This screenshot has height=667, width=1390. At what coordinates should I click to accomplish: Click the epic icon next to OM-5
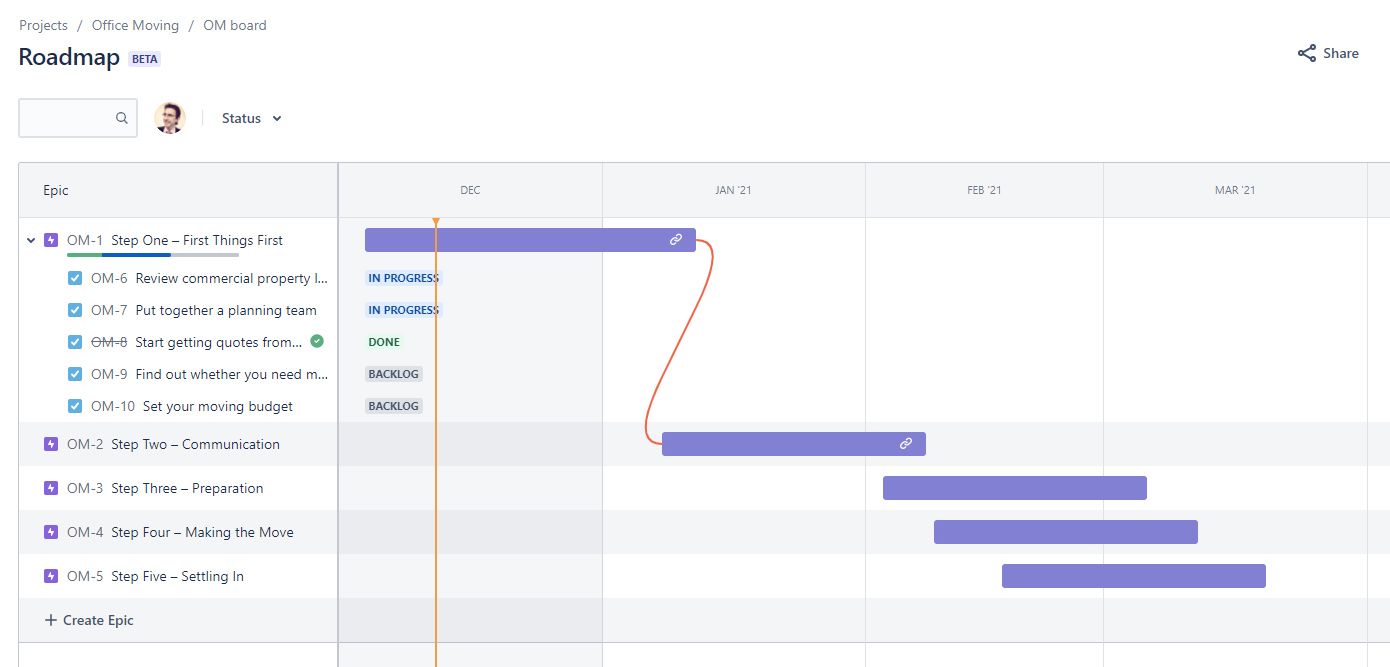pos(51,575)
